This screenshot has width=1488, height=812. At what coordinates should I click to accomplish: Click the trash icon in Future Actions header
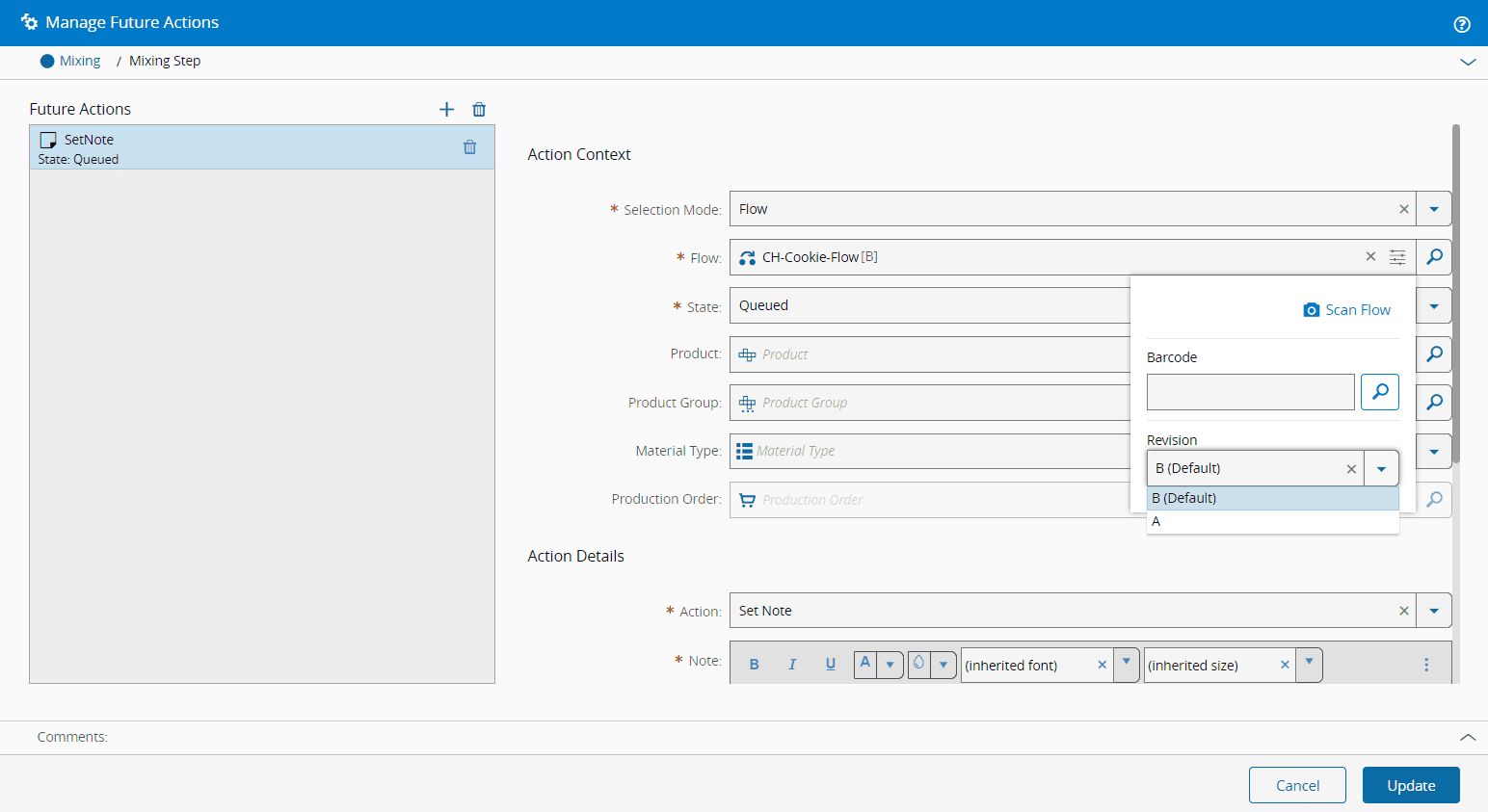coord(479,110)
